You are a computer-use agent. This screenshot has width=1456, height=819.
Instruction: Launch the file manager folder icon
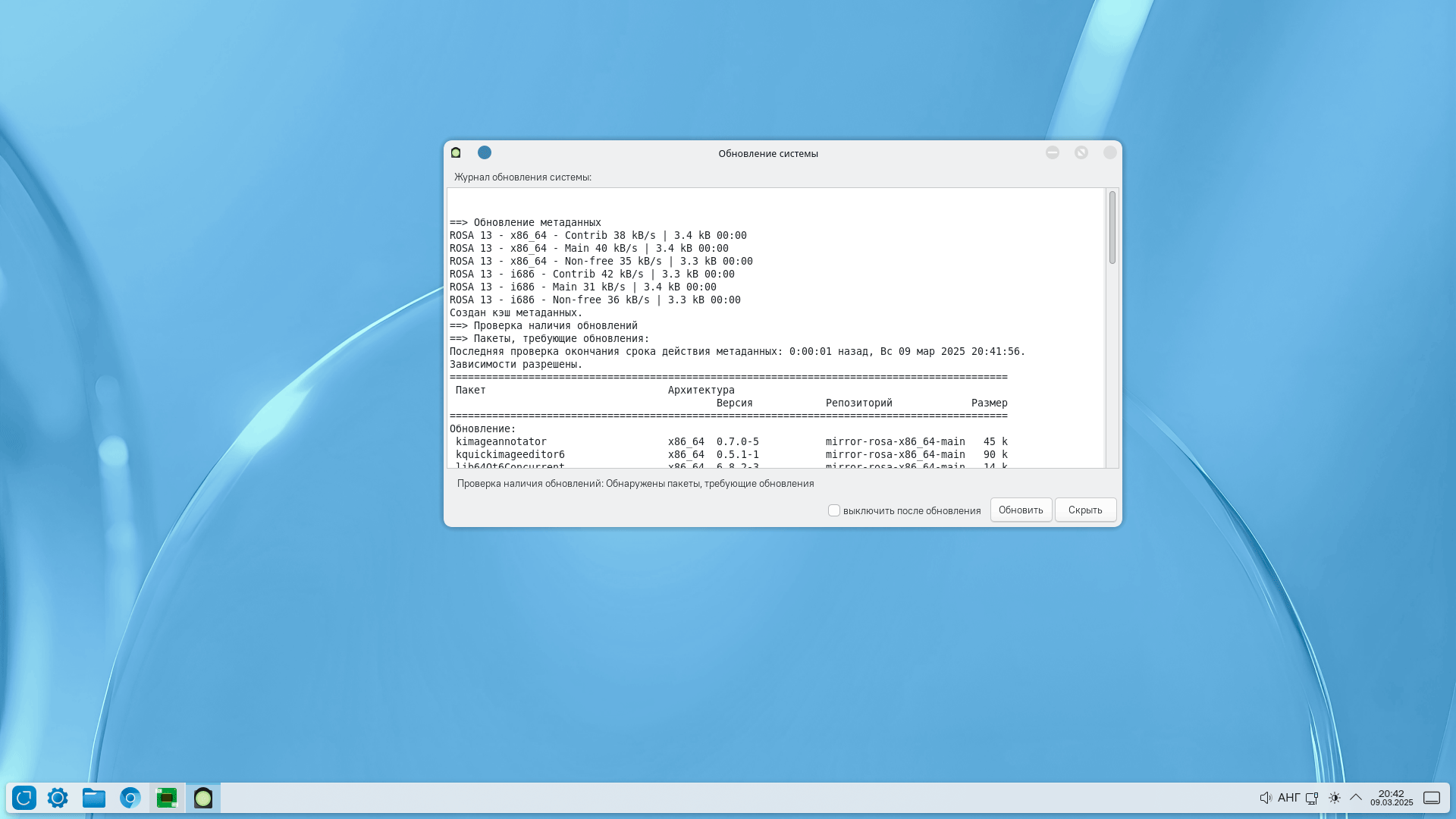click(94, 798)
